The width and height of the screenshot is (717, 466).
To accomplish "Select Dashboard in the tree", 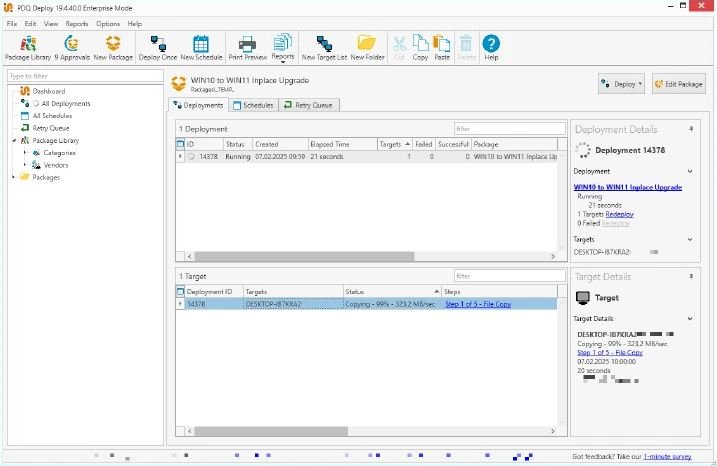I will click(x=49, y=91).
